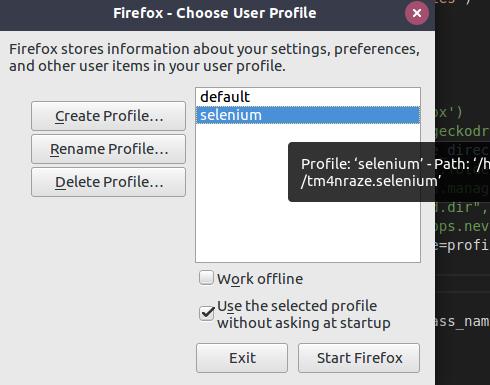Viewport: 490px width, 385px height.
Task: Enable the Work offline checkbox
Action: 206,278
